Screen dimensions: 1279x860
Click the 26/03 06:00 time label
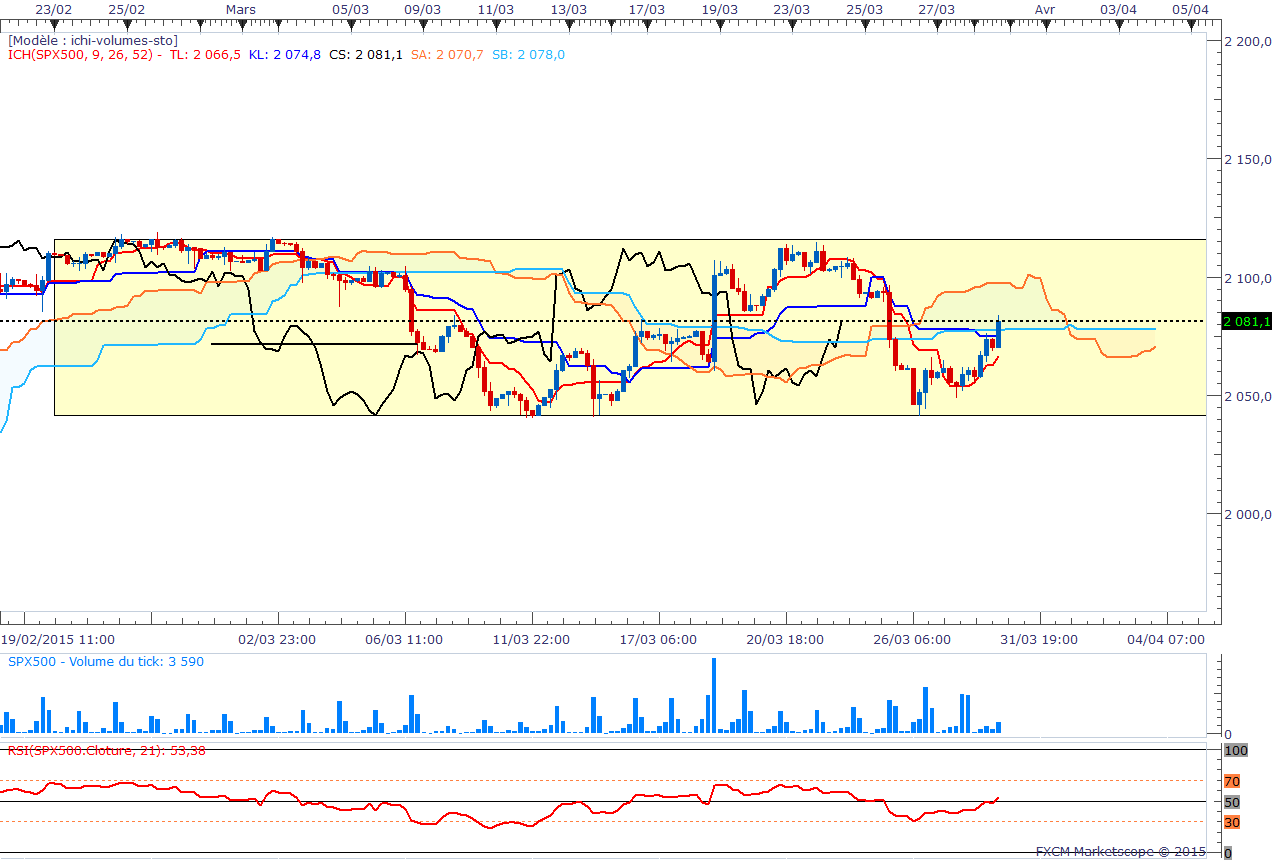point(912,639)
